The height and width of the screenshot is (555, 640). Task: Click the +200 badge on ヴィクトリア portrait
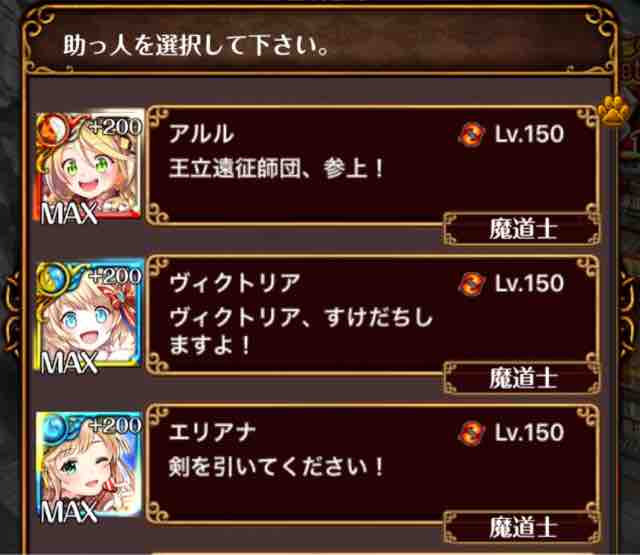click(116, 277)
